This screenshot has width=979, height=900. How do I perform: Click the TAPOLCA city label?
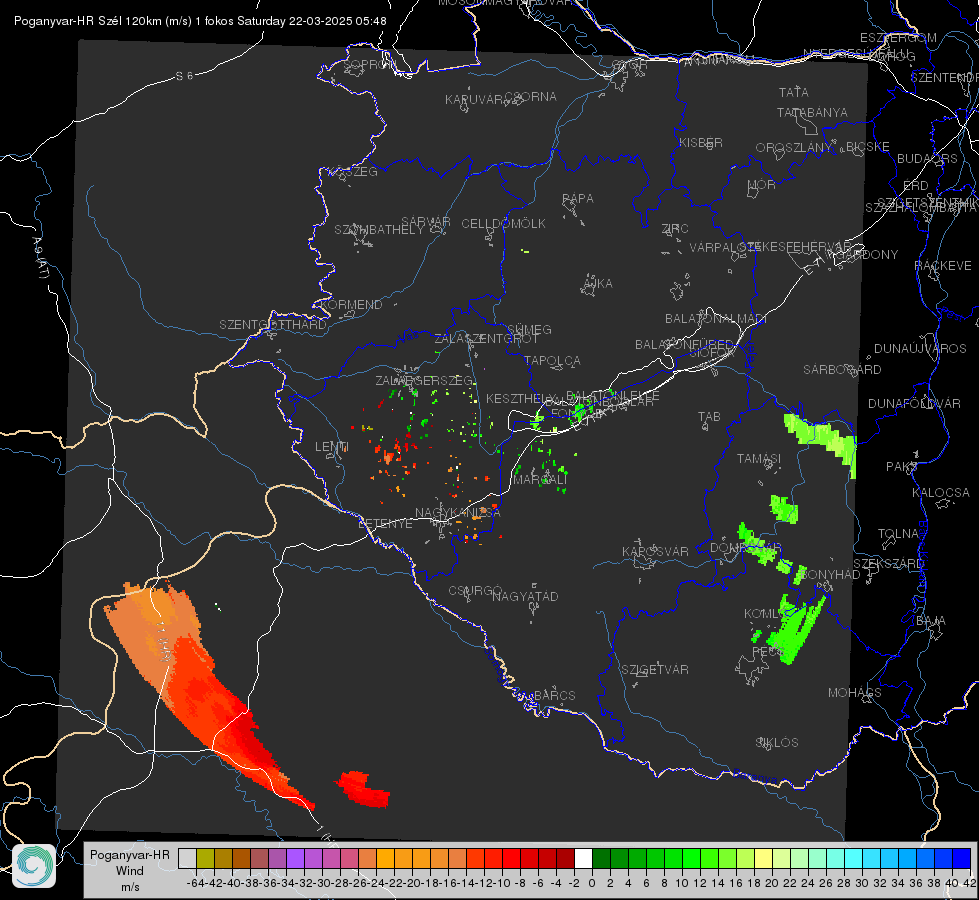(553, 361)
